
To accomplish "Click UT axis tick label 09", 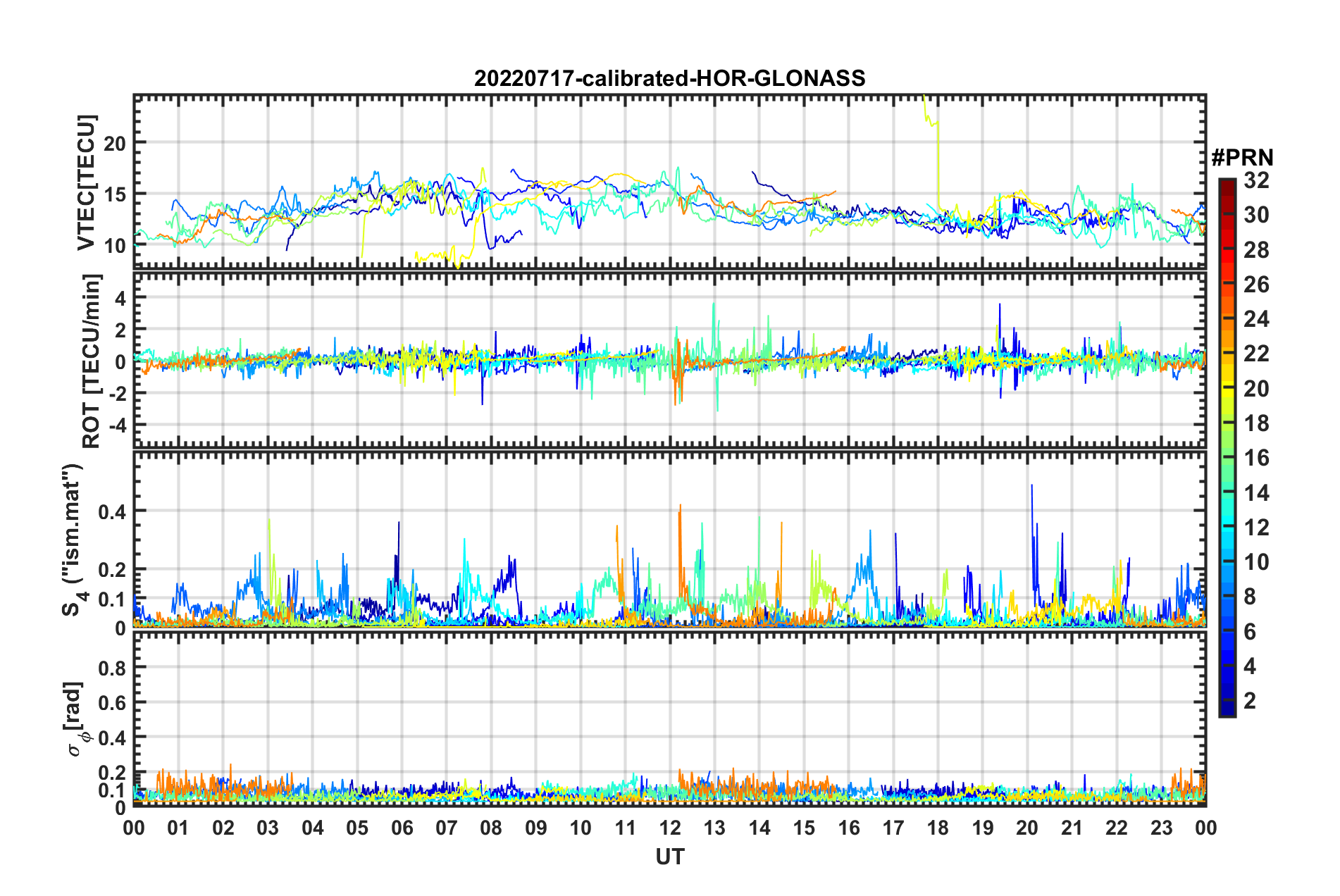I will click(x=536, y=828).
